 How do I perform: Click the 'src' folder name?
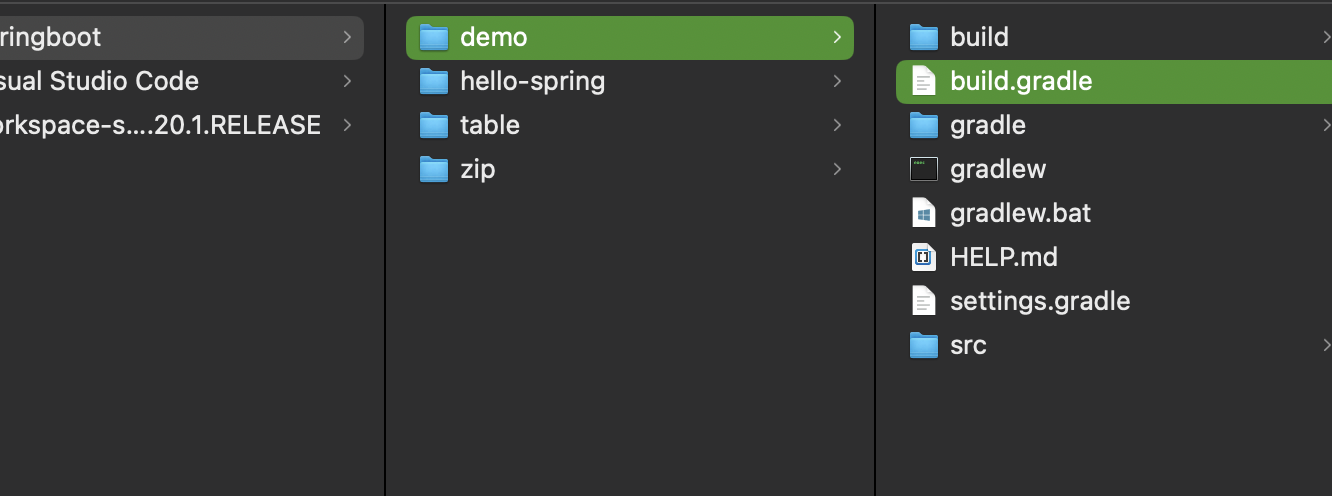click(x=968, y=345)
